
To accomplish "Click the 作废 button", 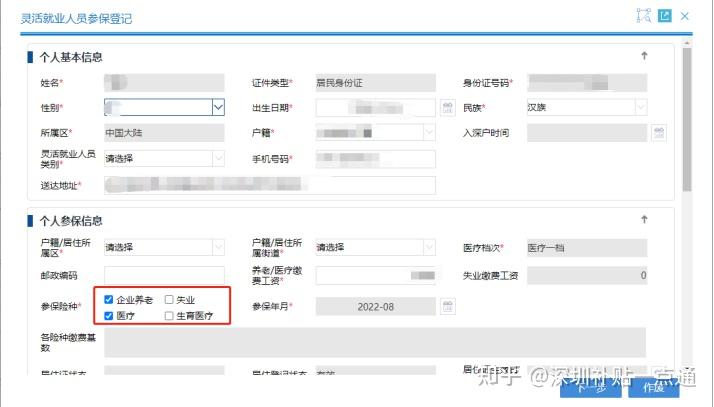I will pos(654,387).
